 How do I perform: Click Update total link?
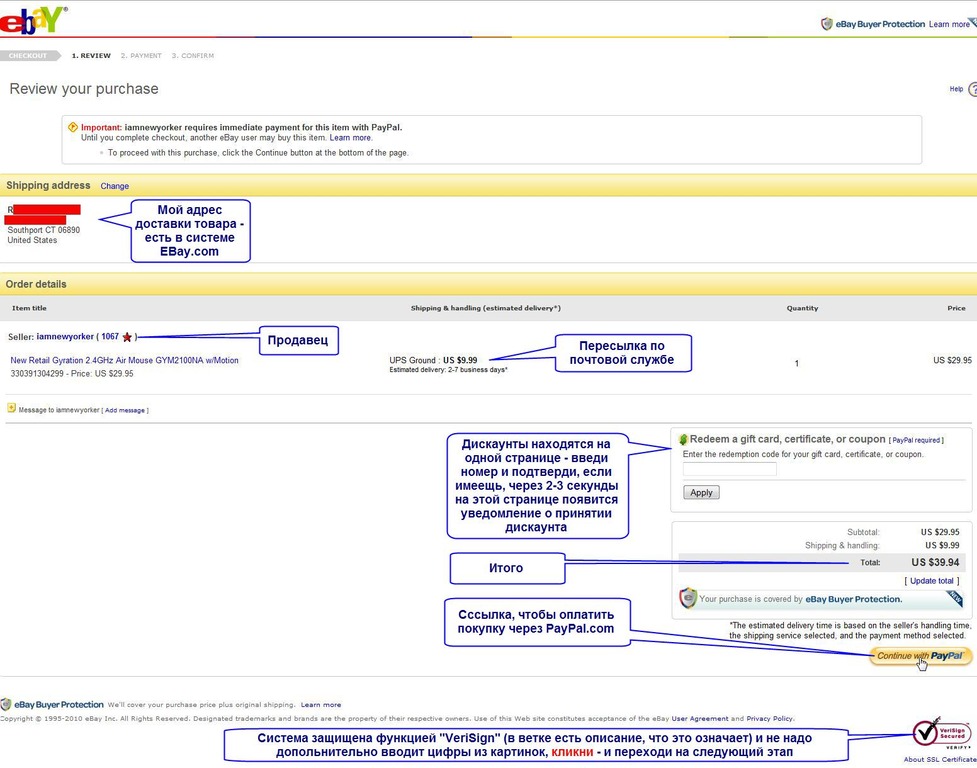pyautogui.click(x=932, y=581)
